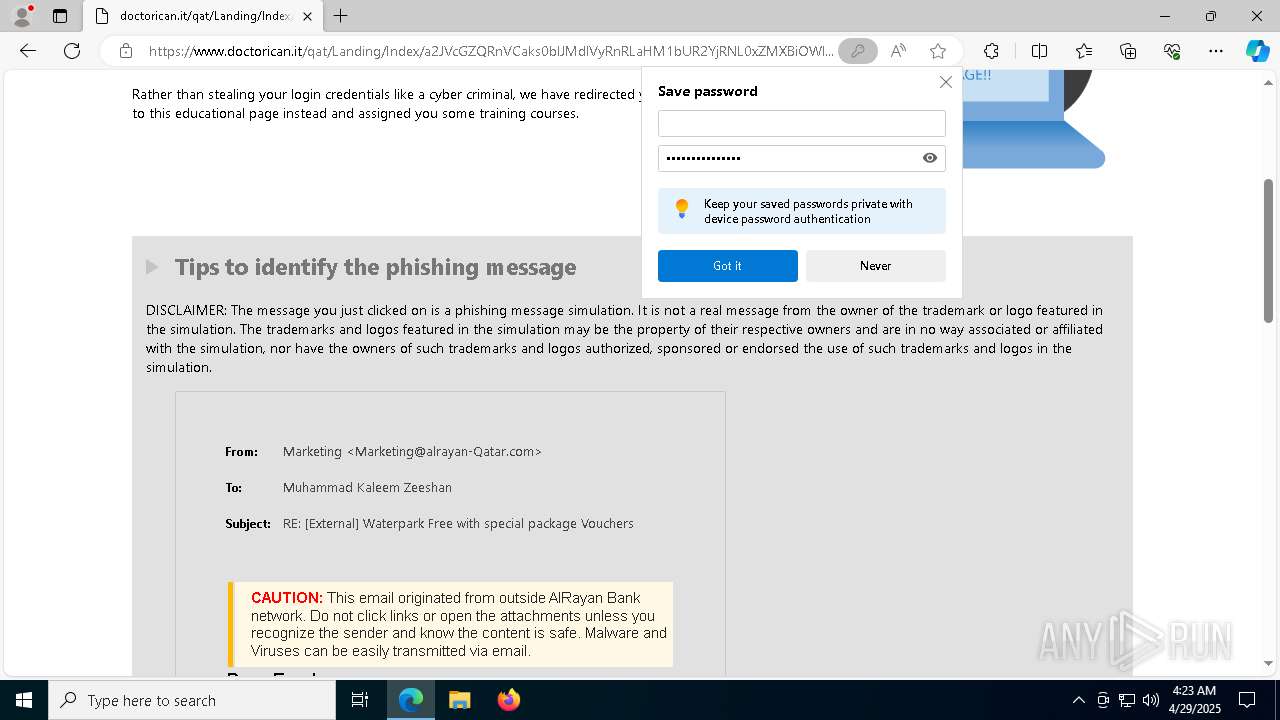Enable split screen view

click(1039, 51)
